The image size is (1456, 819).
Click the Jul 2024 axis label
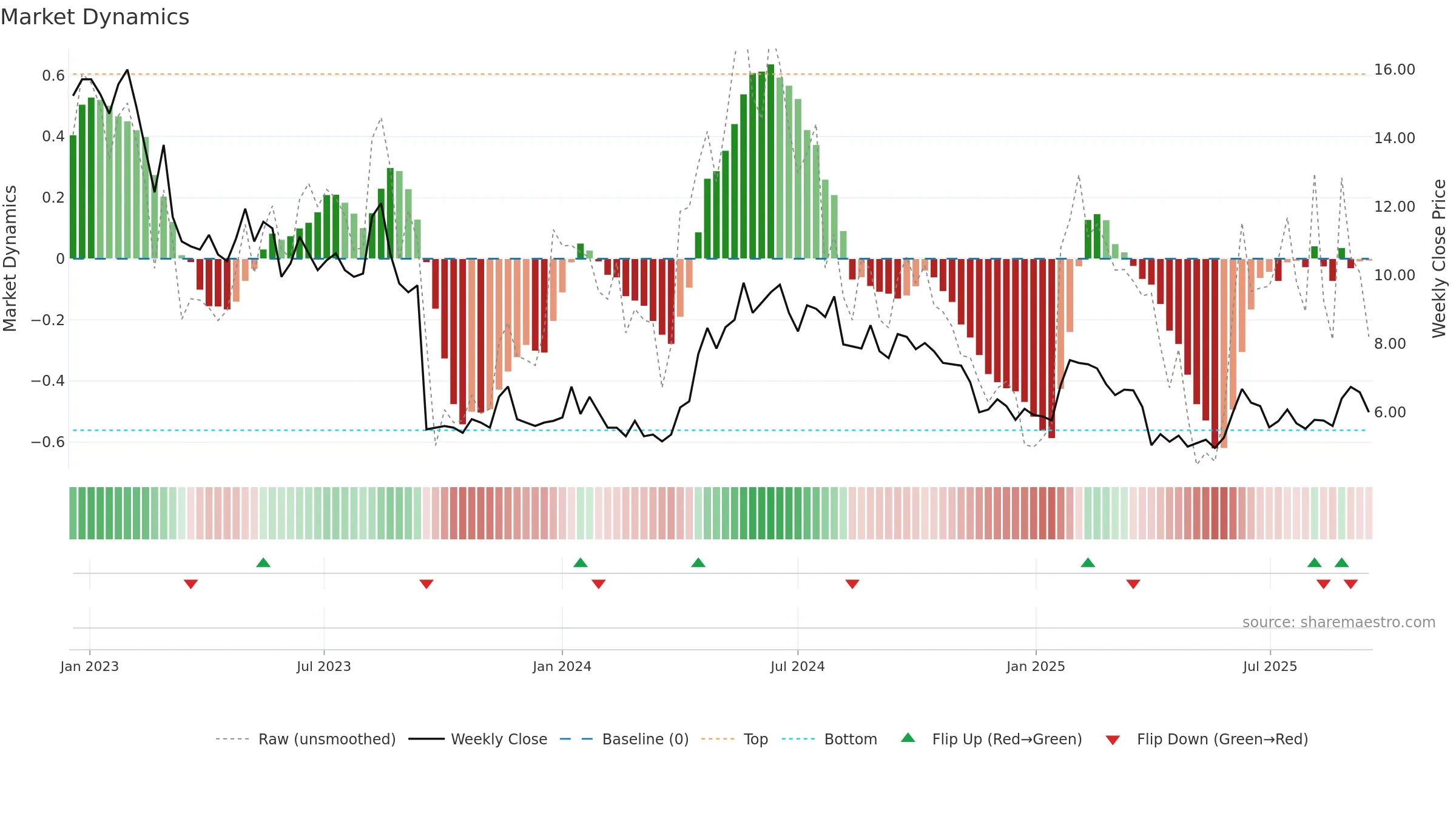point(798,666)
